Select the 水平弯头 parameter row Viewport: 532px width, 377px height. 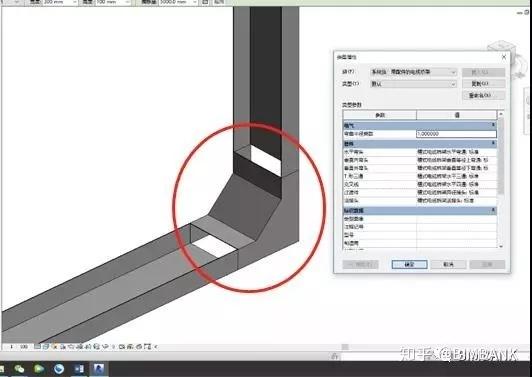point(420,152)
